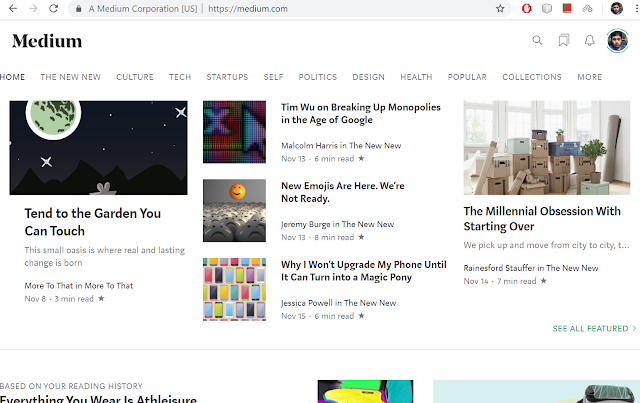
Task: Open "Why I Won't Upgrade My Phone" article
Action: [x=364, y=271]
